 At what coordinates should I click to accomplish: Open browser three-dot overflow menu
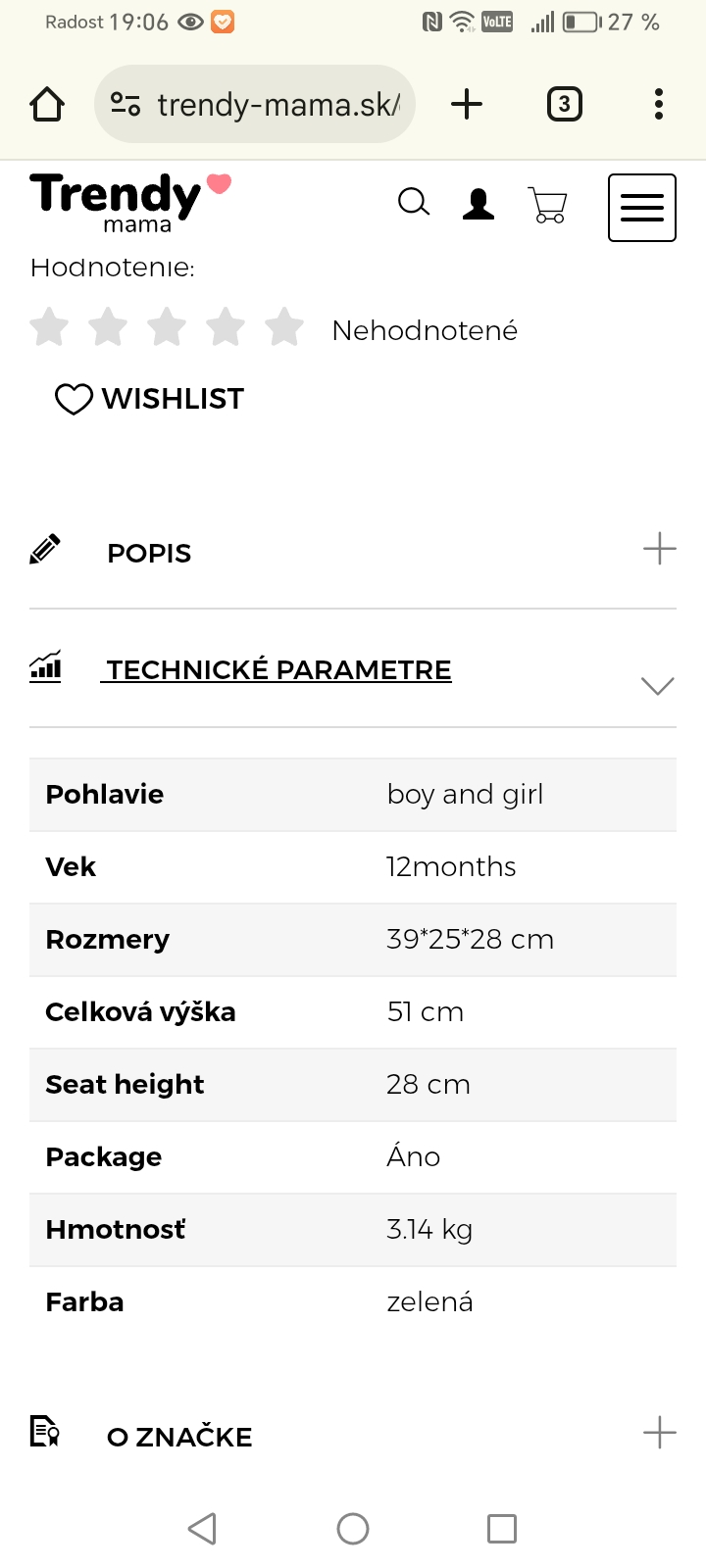point(658,104)
